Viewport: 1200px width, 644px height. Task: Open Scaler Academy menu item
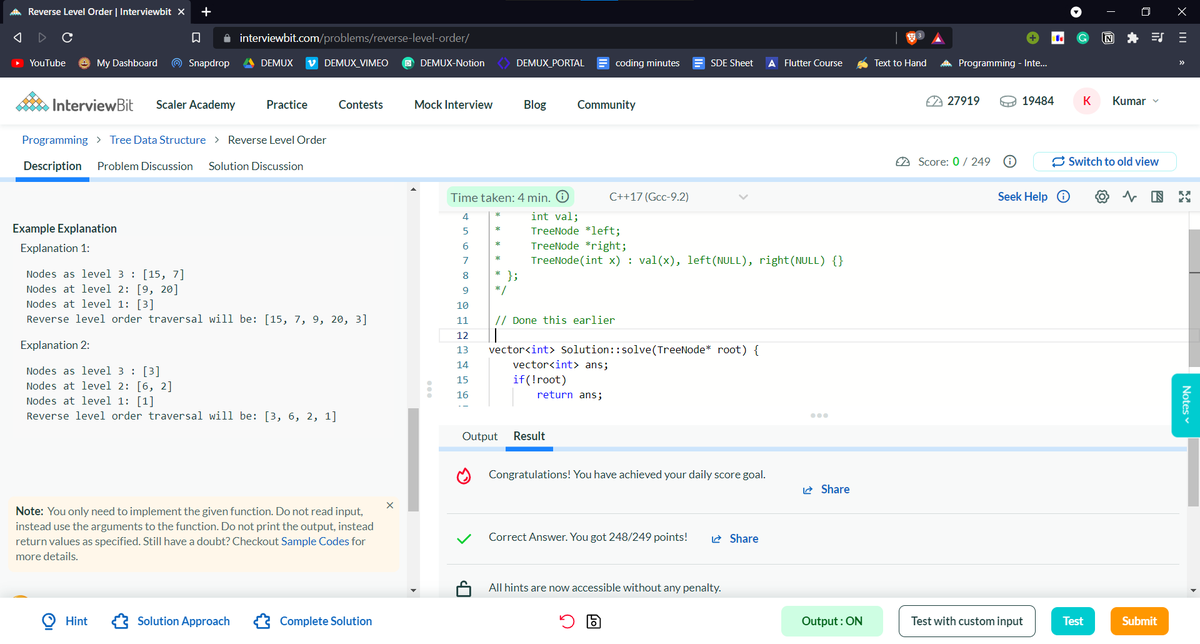coord(195,104)
